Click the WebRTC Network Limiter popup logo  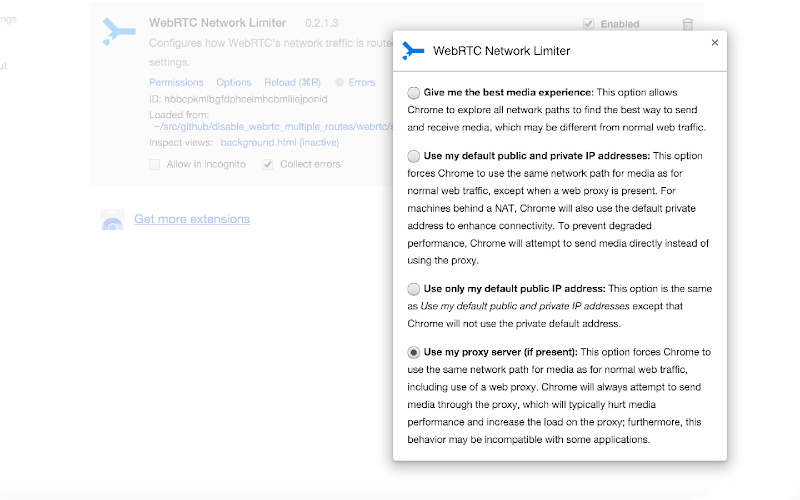tap(413, 51)
